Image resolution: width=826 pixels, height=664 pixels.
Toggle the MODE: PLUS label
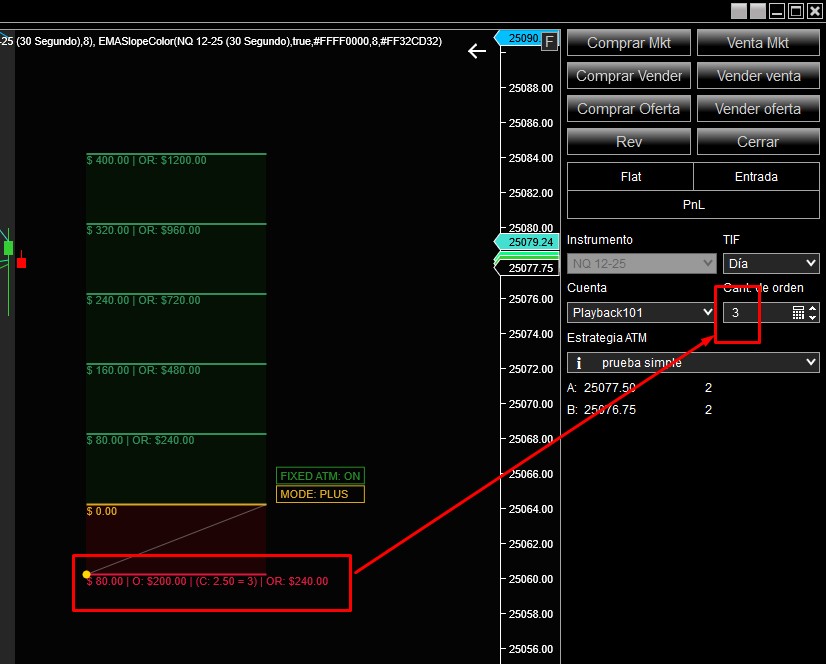coord(320,494)
